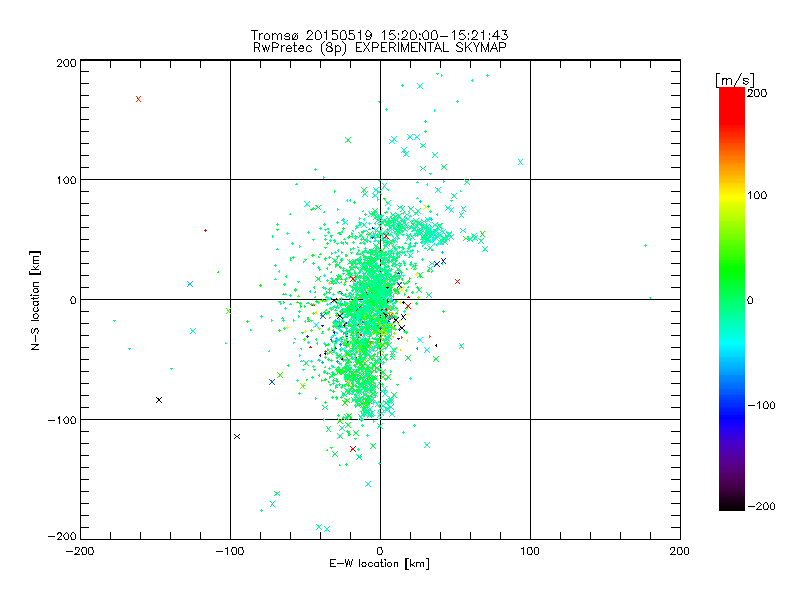Viewport: 800px width, 600px height.
Task: Click the y-axis tick label '0'
Action: [x=73, y=300]
